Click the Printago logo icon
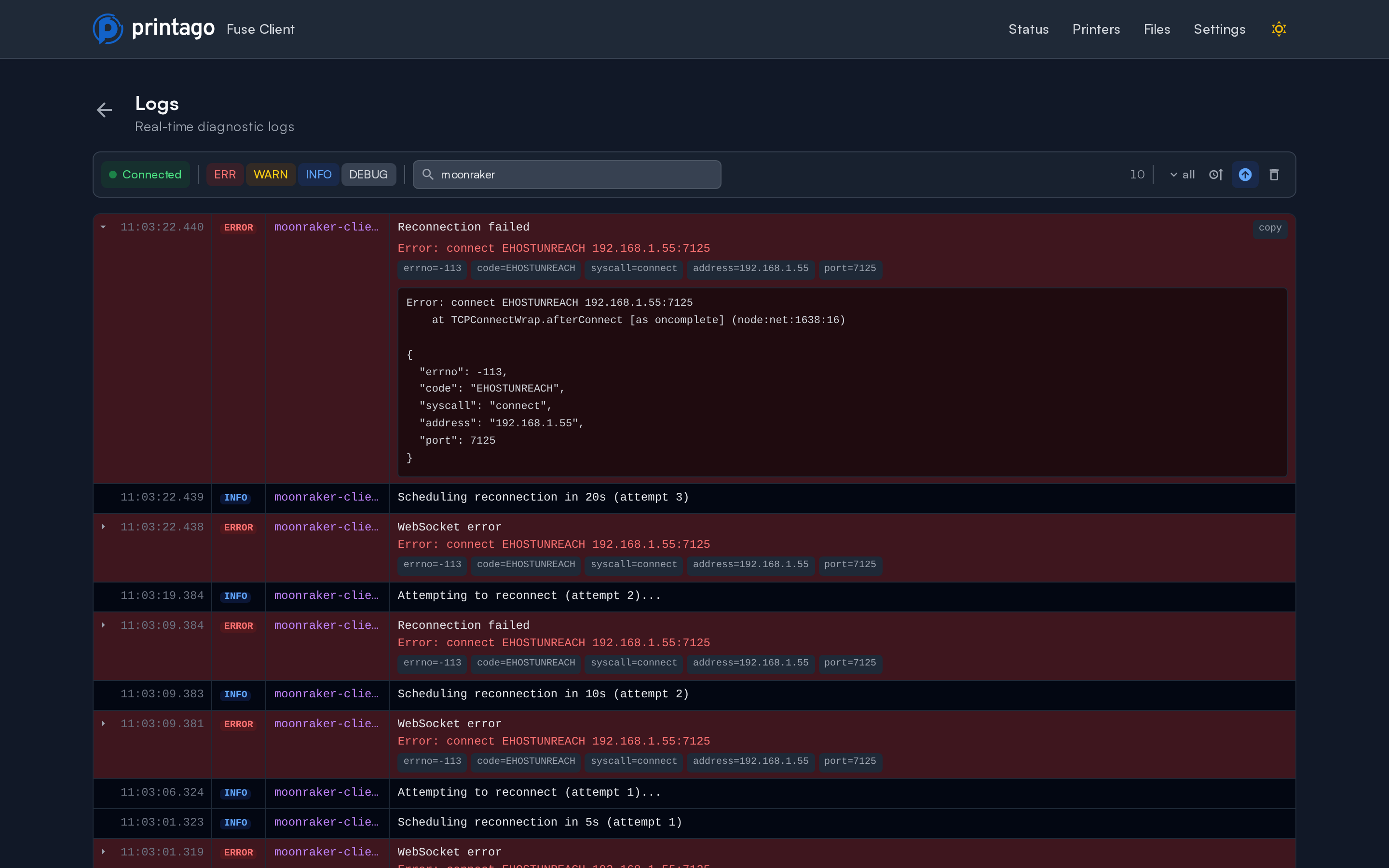 [108, 29]
